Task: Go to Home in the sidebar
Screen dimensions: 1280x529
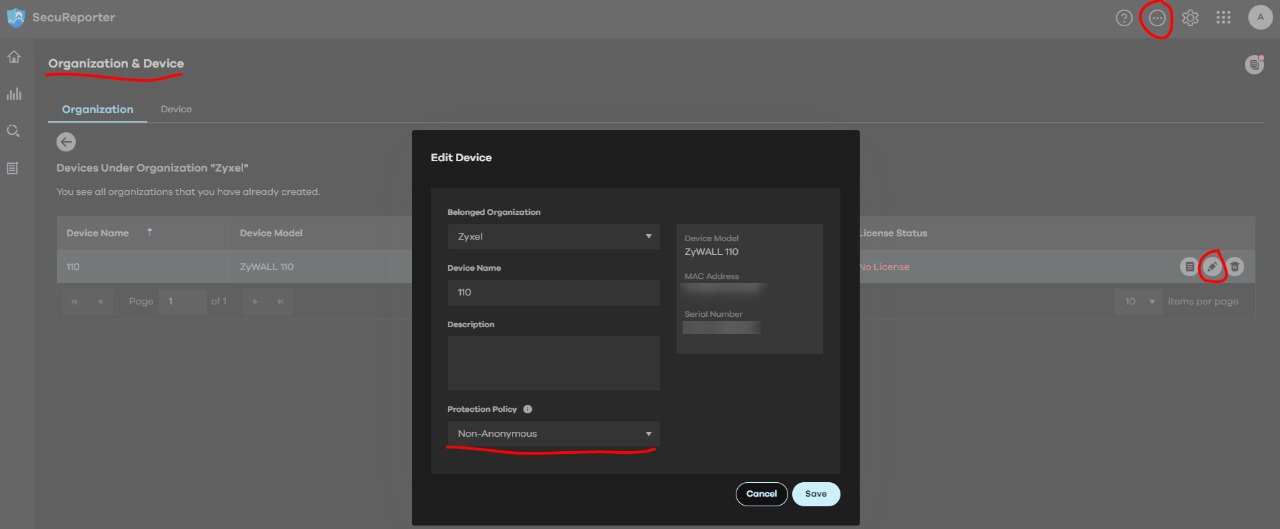Action: pos(14,57)
